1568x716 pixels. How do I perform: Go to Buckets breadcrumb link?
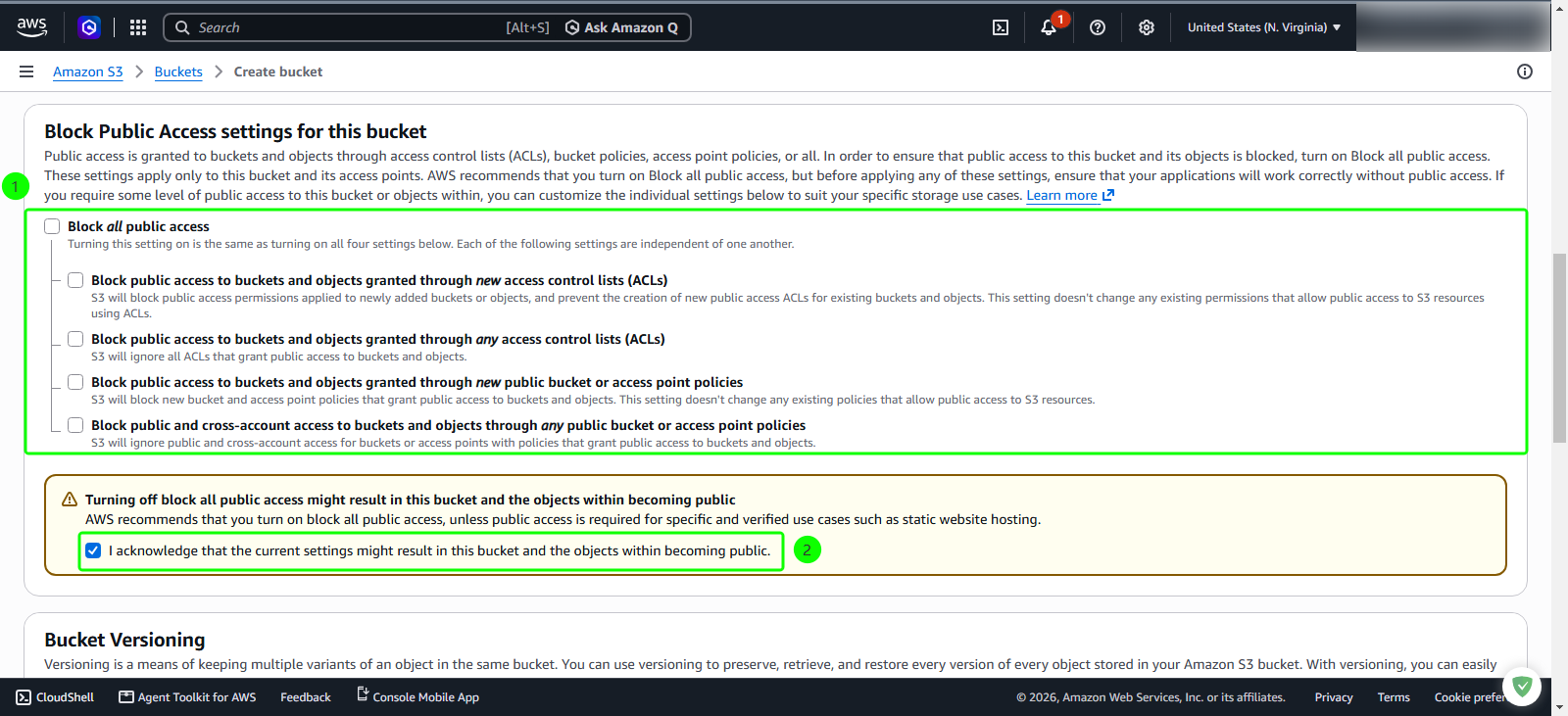[x=178, y=72]
